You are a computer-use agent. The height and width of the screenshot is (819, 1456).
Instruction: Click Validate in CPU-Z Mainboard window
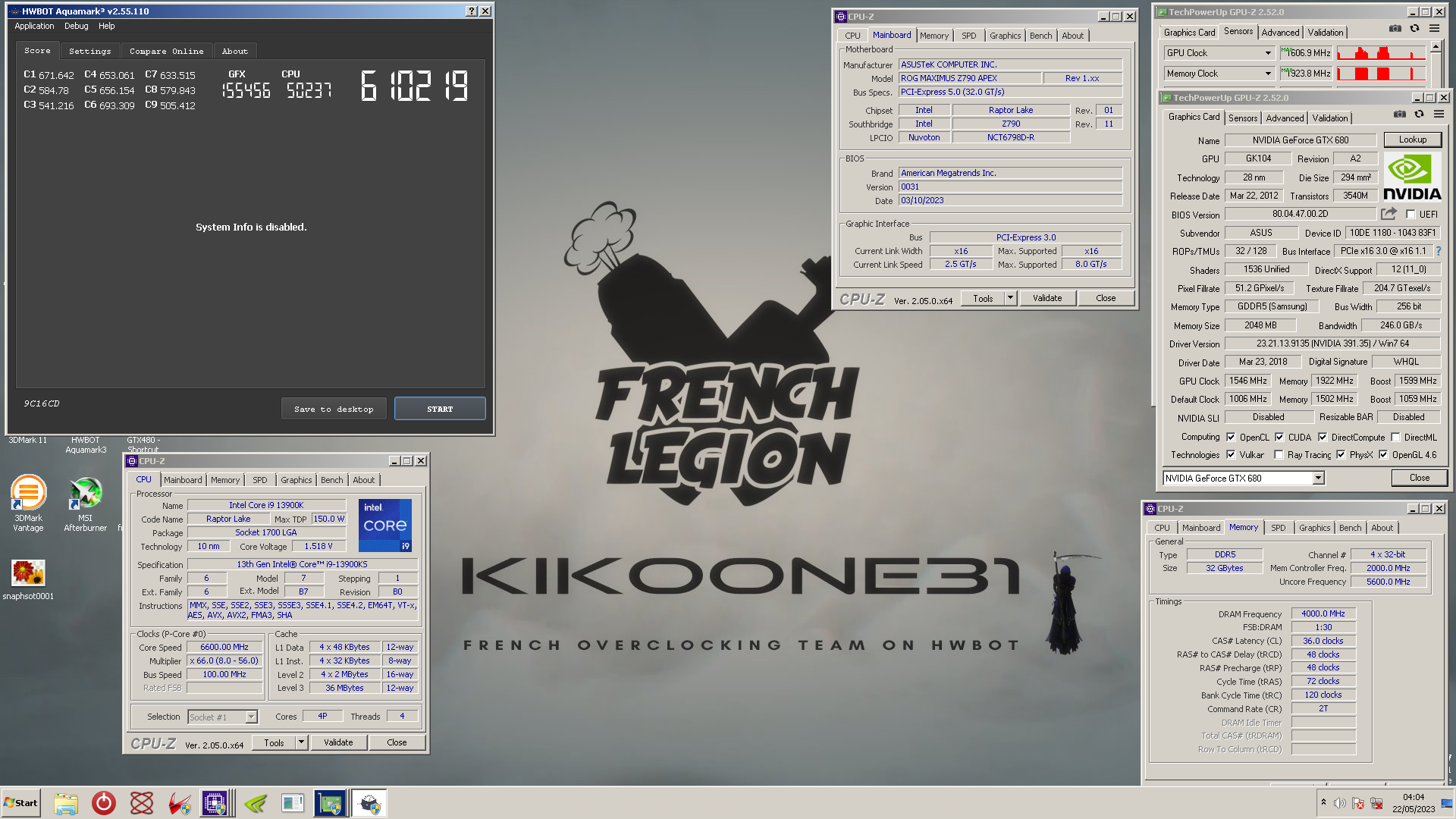coord(1047,298)
